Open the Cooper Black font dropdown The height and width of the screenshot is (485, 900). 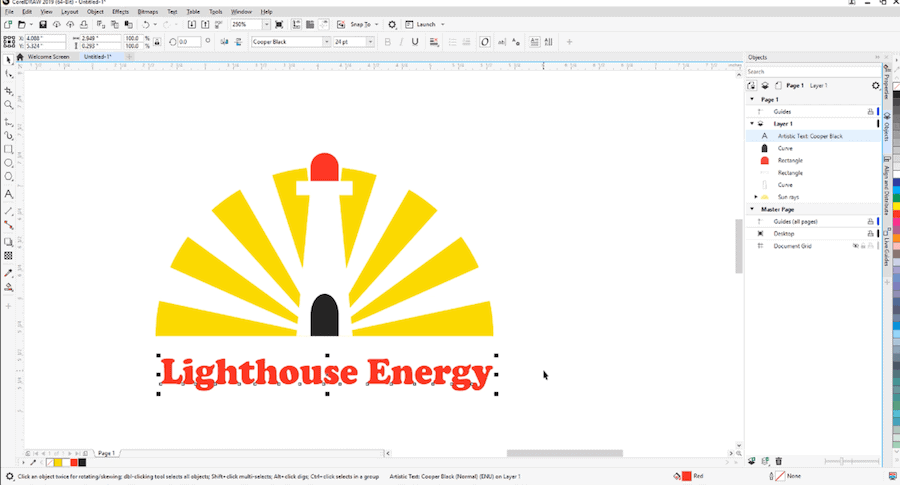point(326,42)
